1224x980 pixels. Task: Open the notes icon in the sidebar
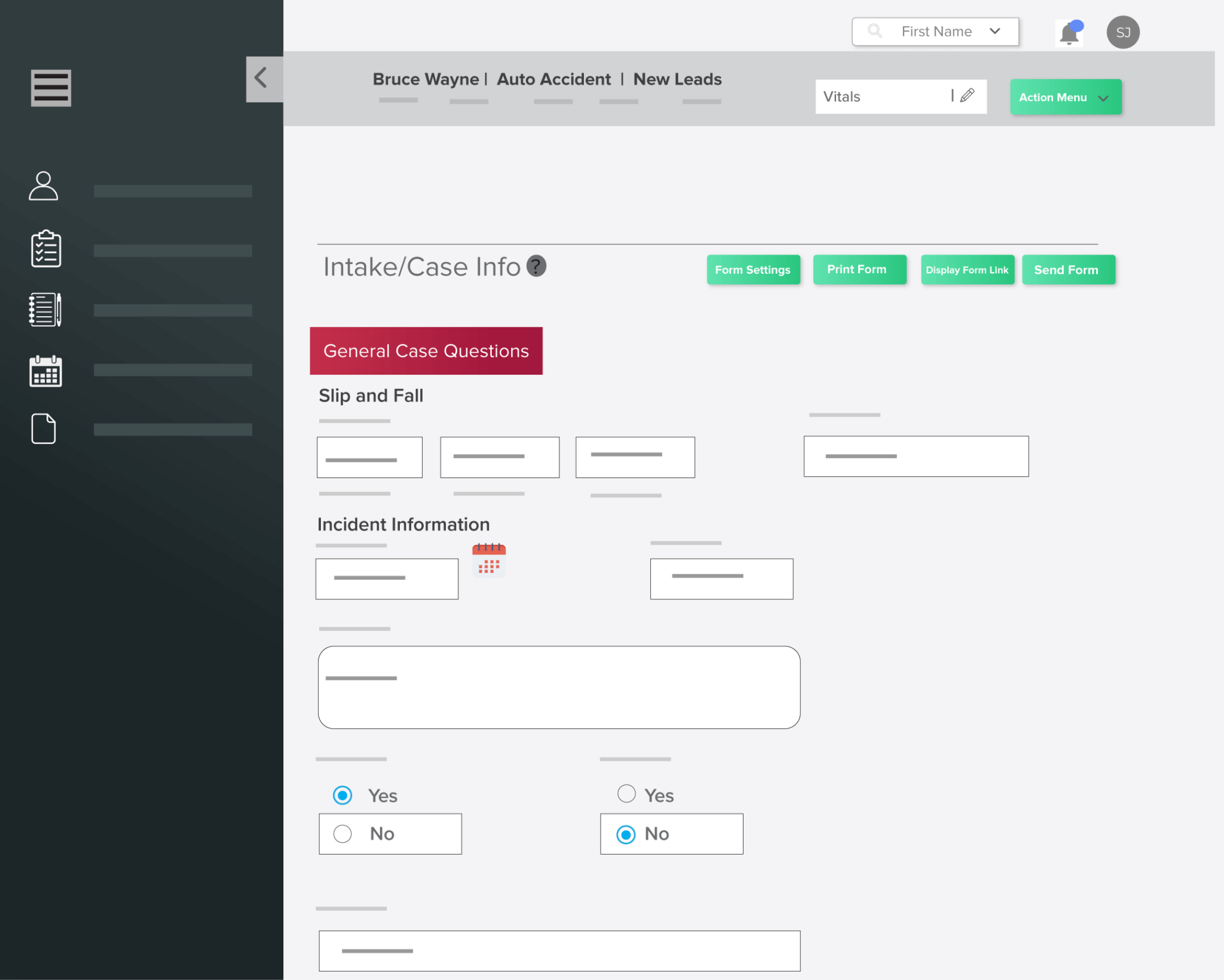click(45, 310)
